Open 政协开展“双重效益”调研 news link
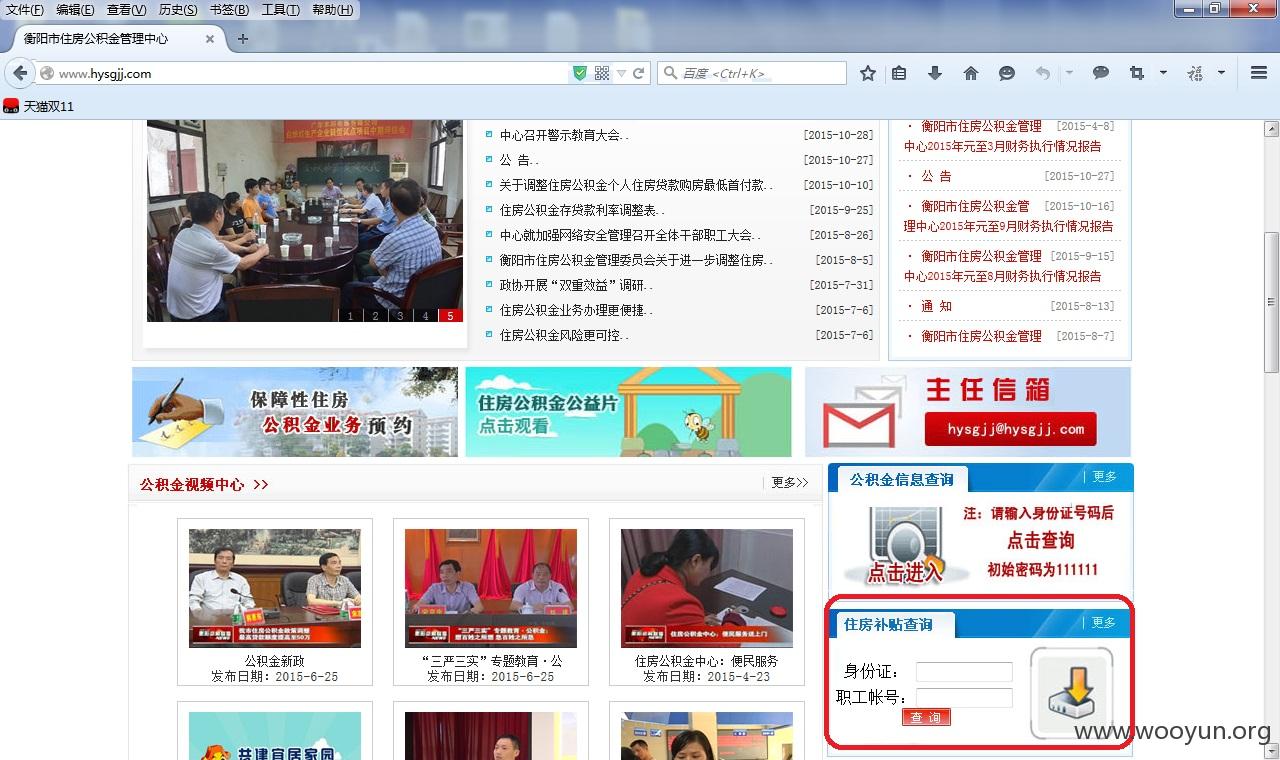 (576, 285)
